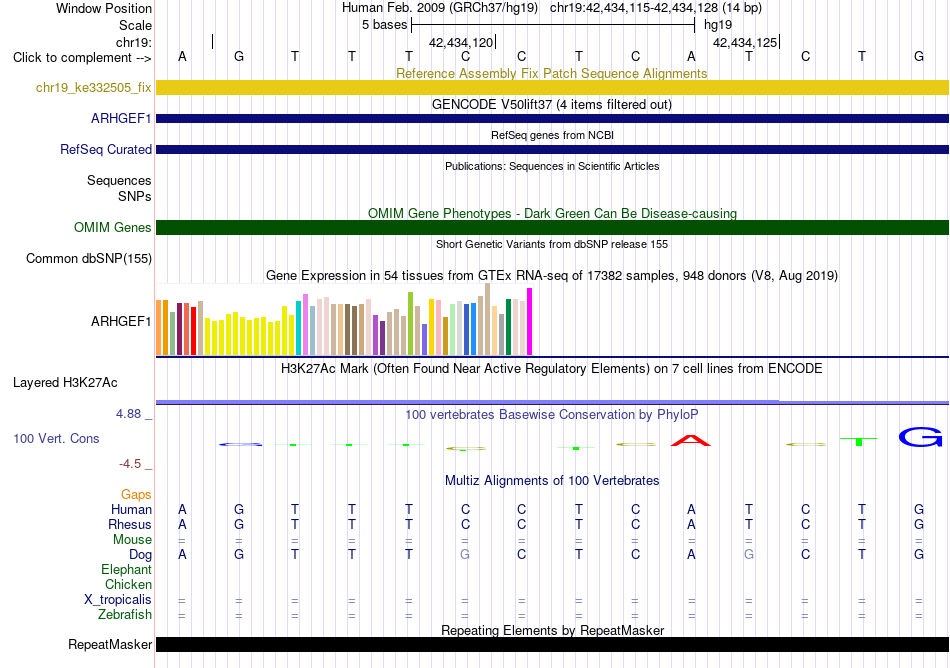
Task: Click the chr19: ruler label
Action: 134,42
